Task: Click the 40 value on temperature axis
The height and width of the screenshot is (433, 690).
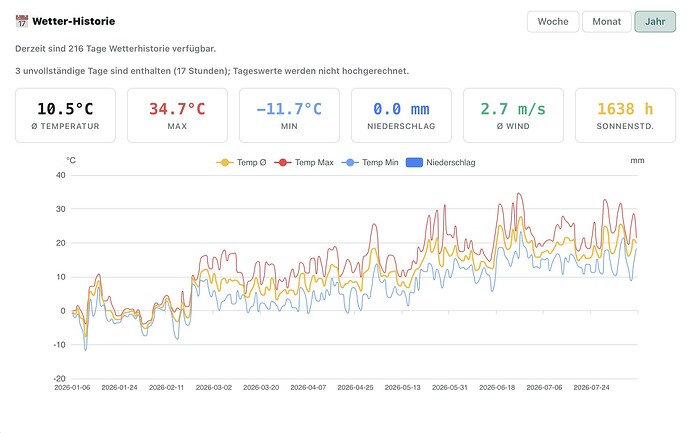Action: (61, 175)
